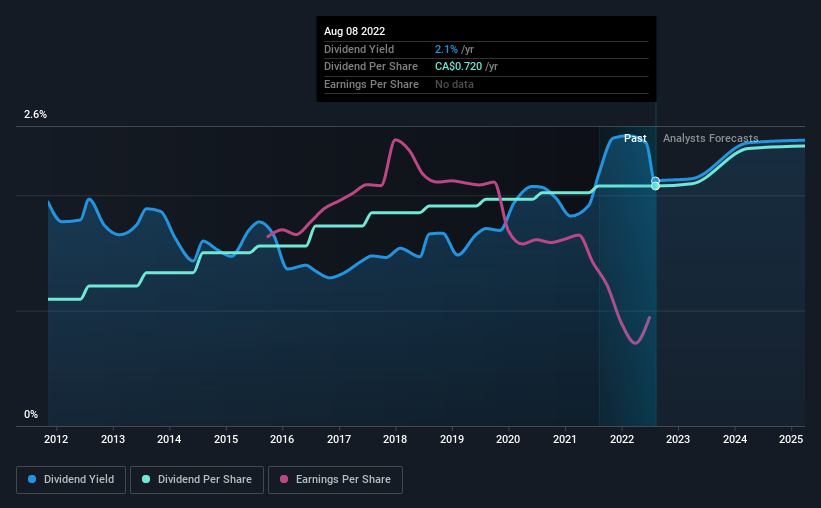Toggle the Dividend Per Share legend button
The height and width of the screenshot is (508, 821).
(197, 480)
